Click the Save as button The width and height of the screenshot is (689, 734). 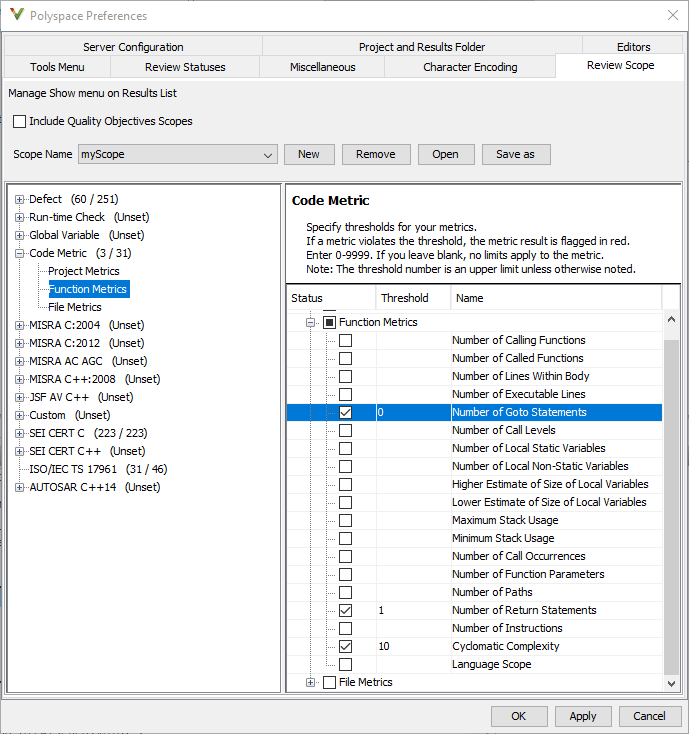coord(516,154)
